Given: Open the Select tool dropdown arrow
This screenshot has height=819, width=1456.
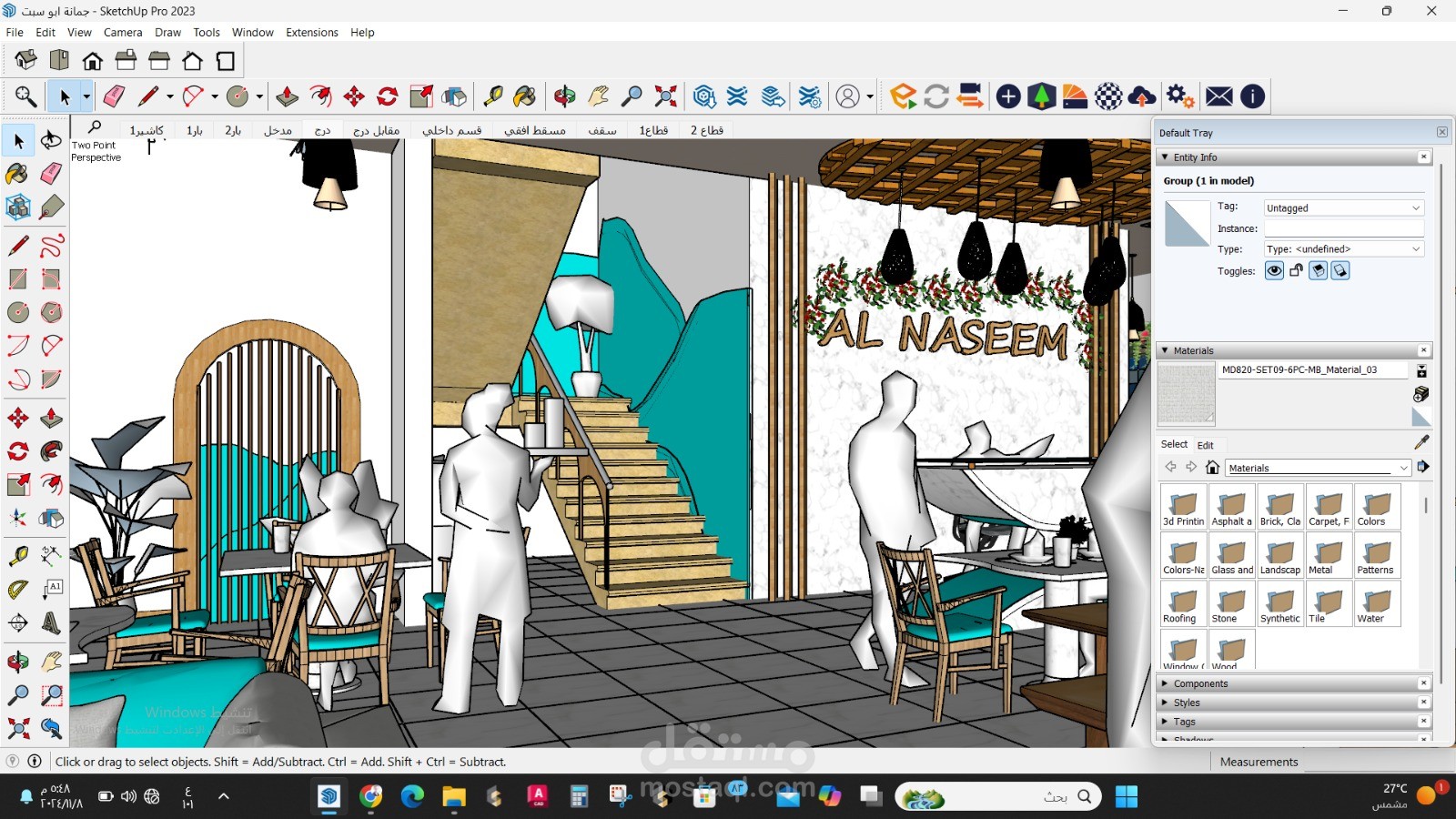Looking at the screenshot, I should click(x=86, y=96).
